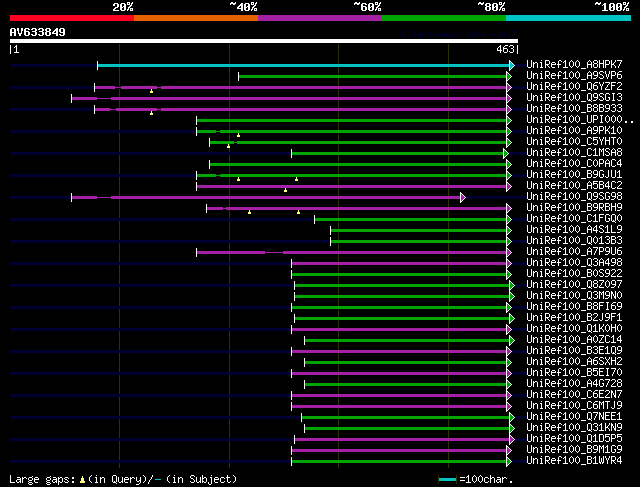Select the UniRef100_B5EI70 label
The width and height of the screenshot is (640, 487).
pyautogui.click(x=574, y=373)
